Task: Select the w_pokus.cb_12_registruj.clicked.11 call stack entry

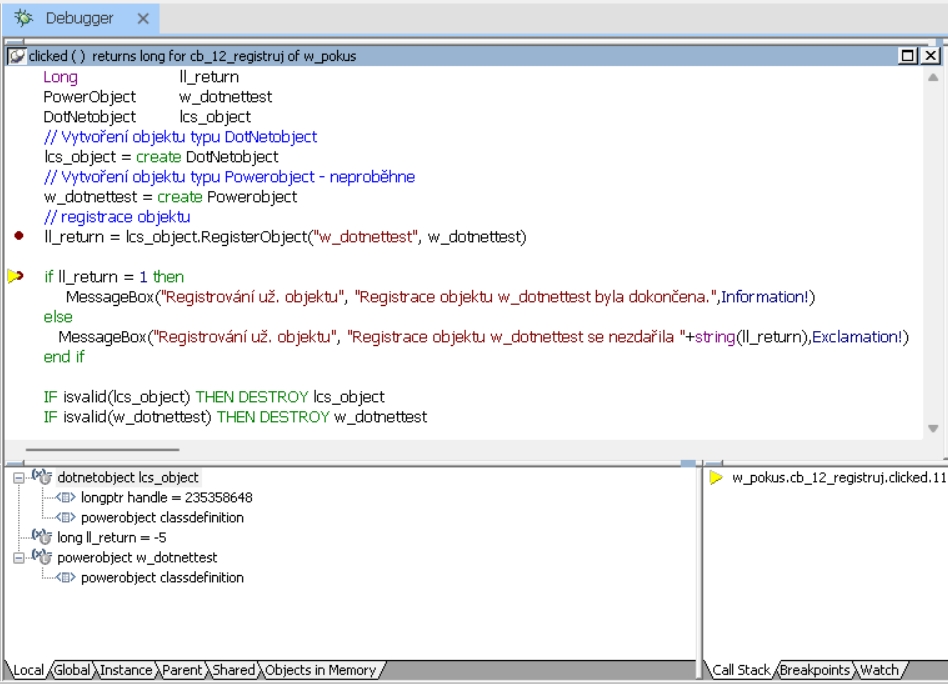Action: (x=838, y=478)
